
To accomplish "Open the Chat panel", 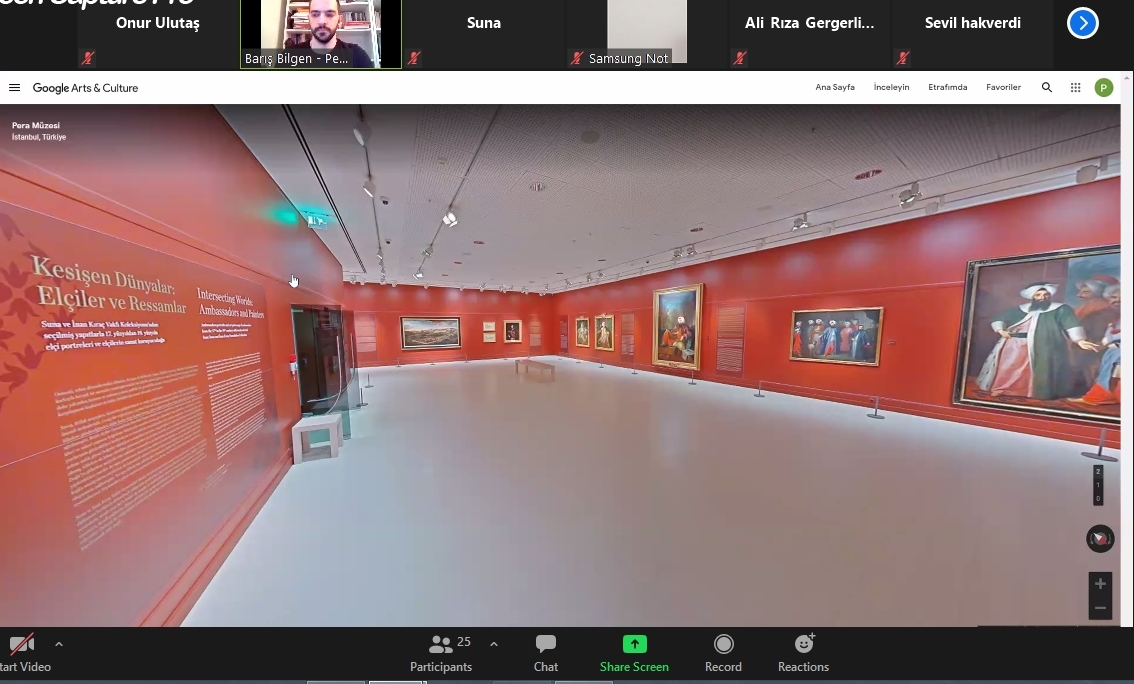I will 546,653.
